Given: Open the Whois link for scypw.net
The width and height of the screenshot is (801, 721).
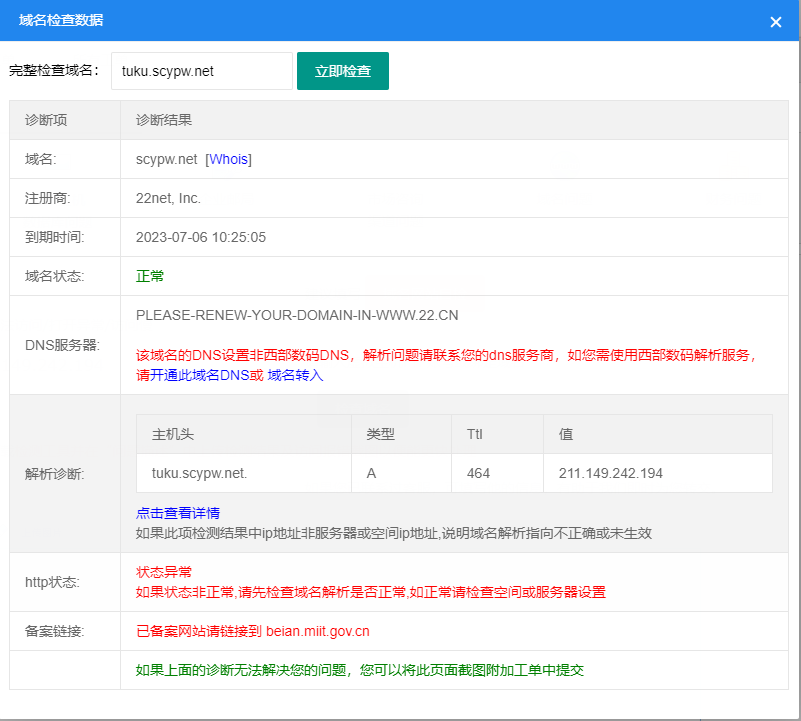Looking at the screenshot, I should tap(229, 160).
